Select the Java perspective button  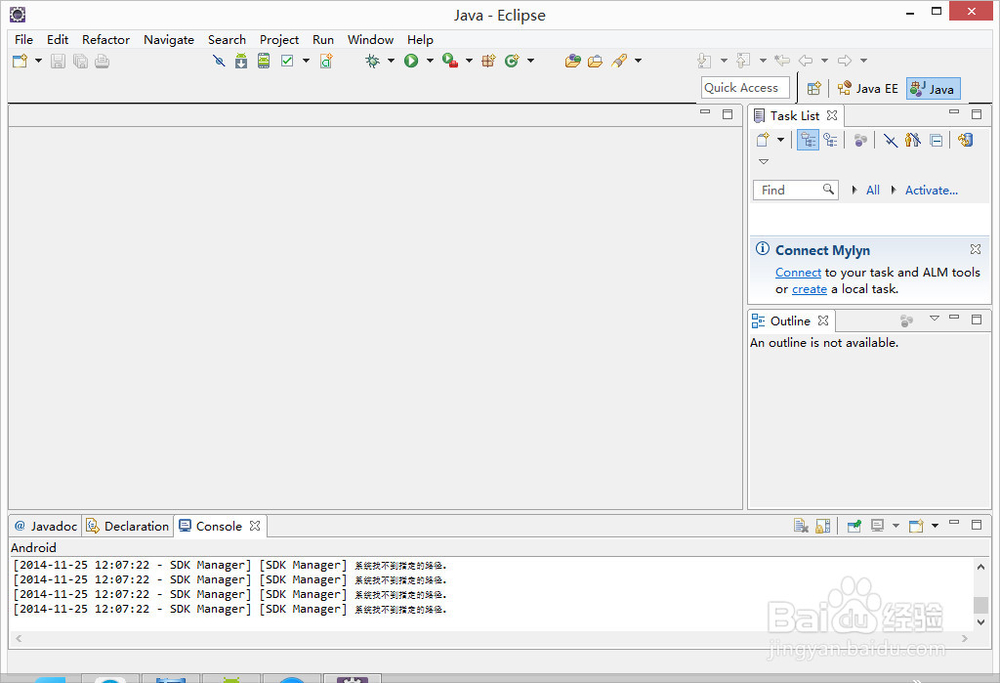[x=932, y=89]
